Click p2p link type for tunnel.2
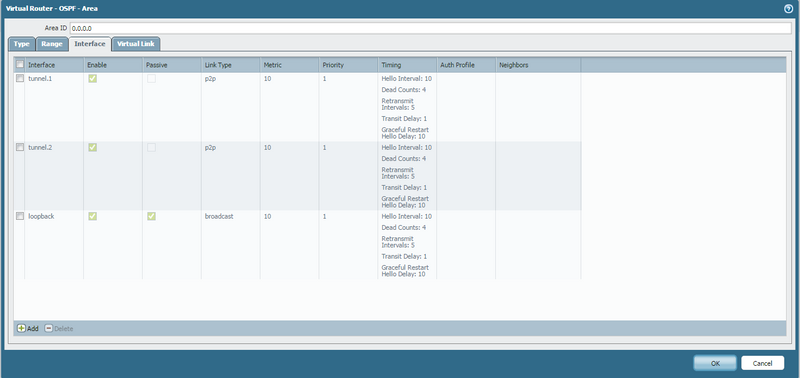Viewport: 800px width, 378px height. [x=210, y=147]
